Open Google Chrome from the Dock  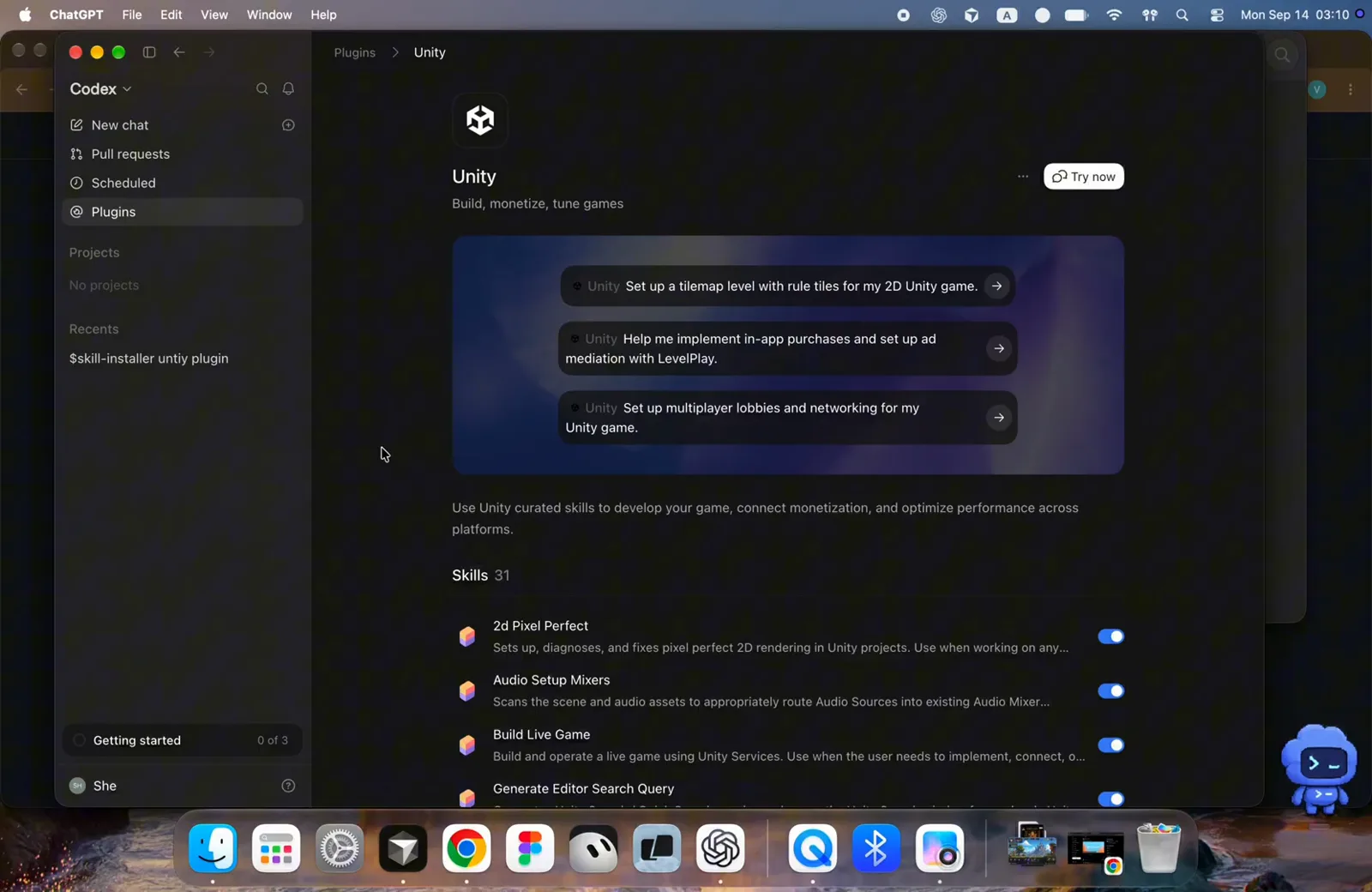pyautogui.click(x=466, y=849)
